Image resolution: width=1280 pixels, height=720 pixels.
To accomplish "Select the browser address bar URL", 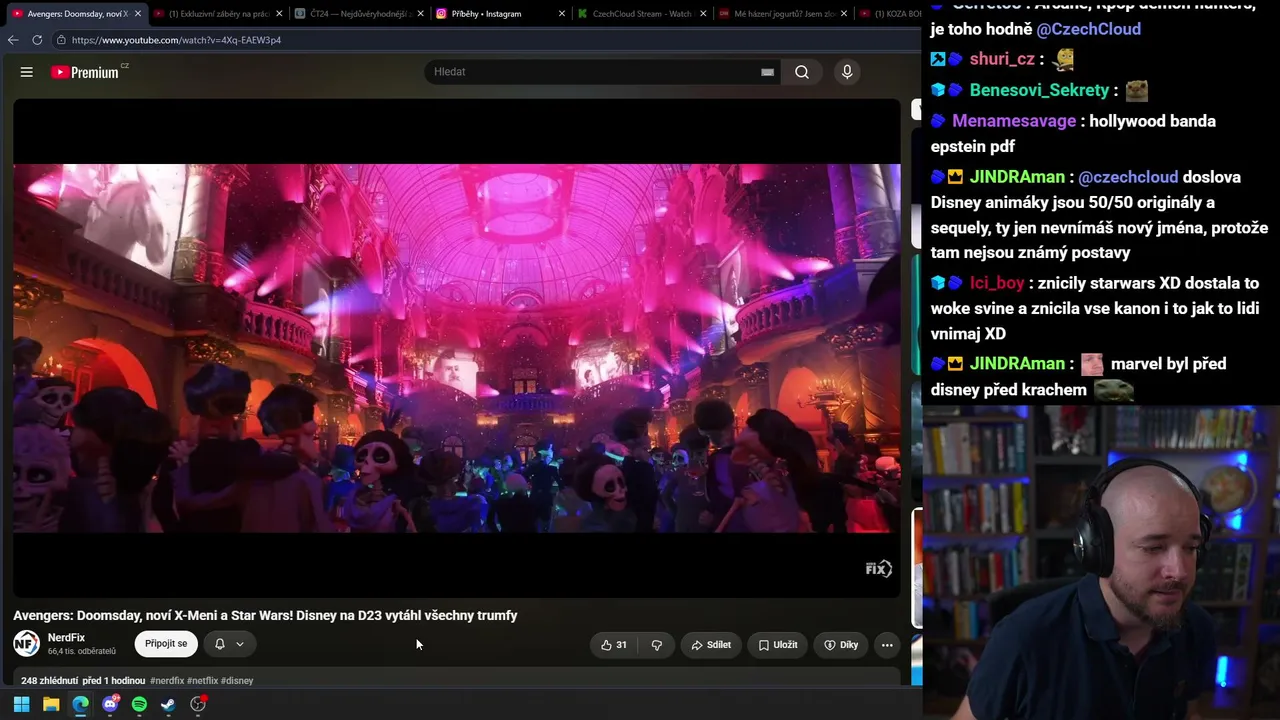I will tap(176, 40).
